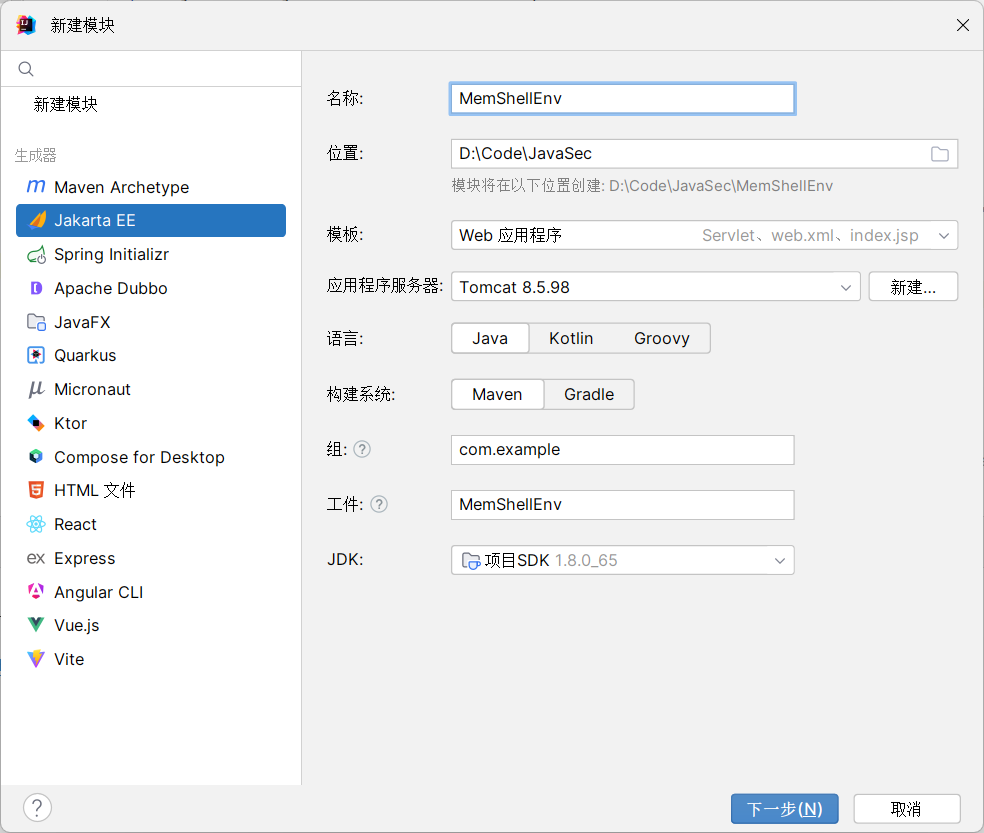Screen dimensions: 984x833
Task: Click the 工件 field MemShellEnv
Action: coord(623,505)
